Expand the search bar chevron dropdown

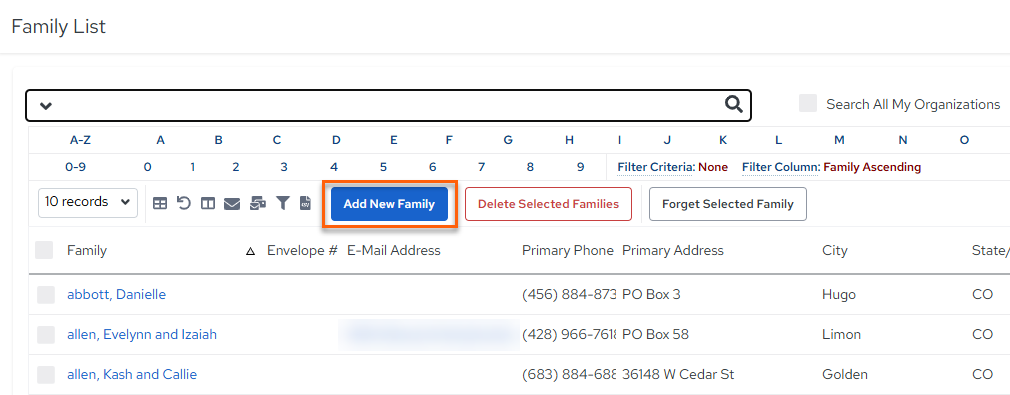point(45,106)
